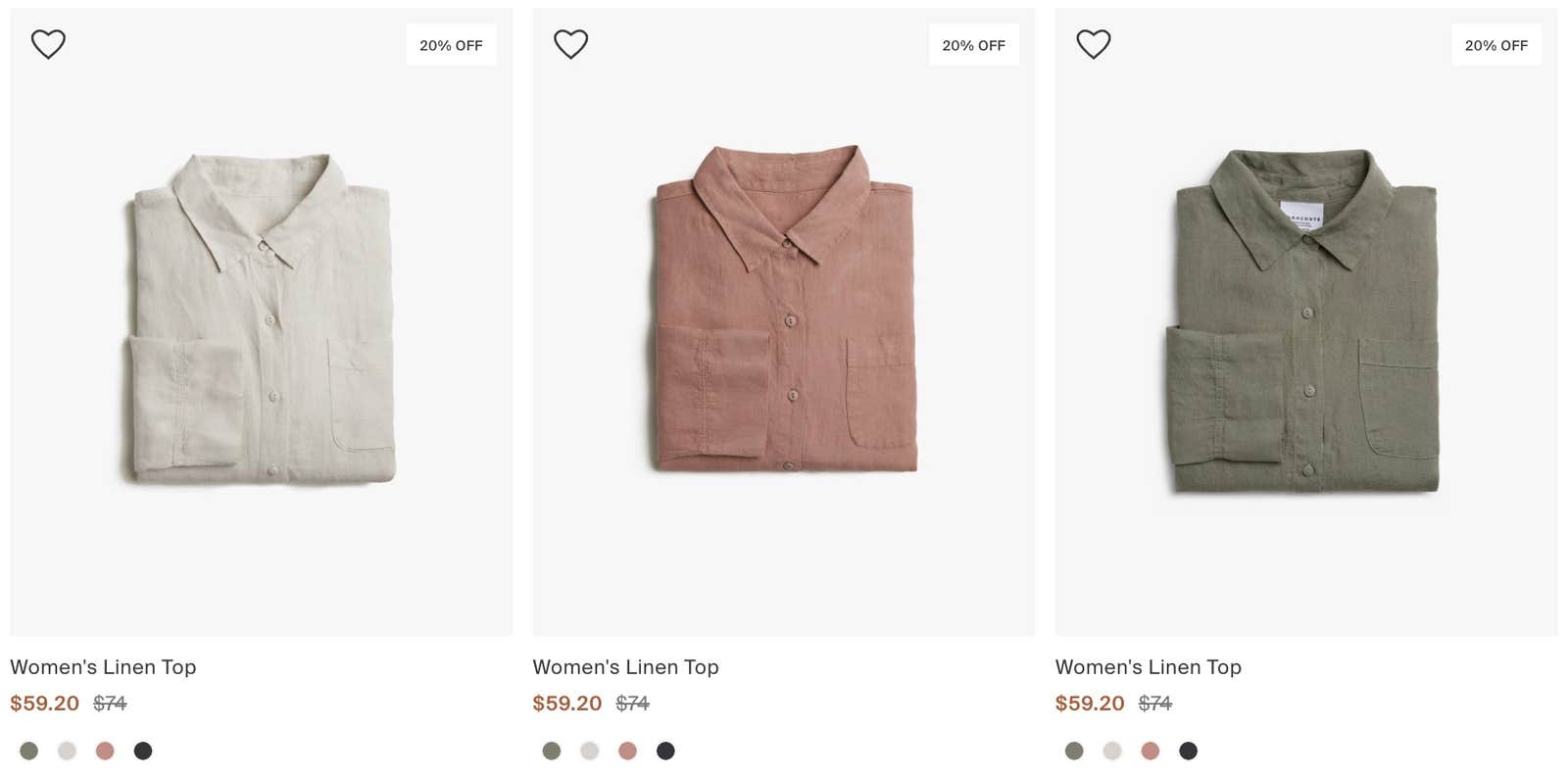Image resolution: width=1568 pixels, height=779 pixels.
Task: Click the wishlist heart above the first product
Action: (x=46, y=43)
